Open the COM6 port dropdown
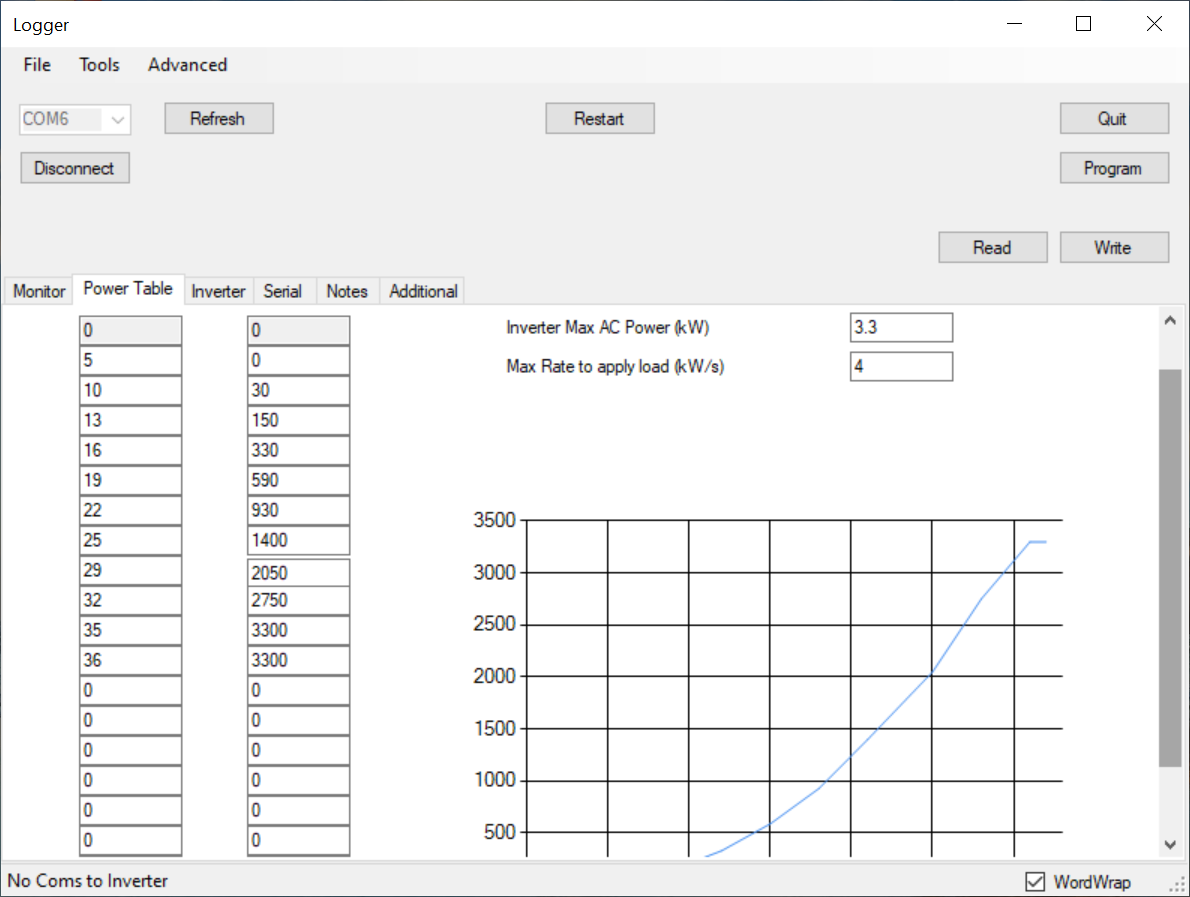This screenshot has height=897, width=1190. (x=118, y=120)
